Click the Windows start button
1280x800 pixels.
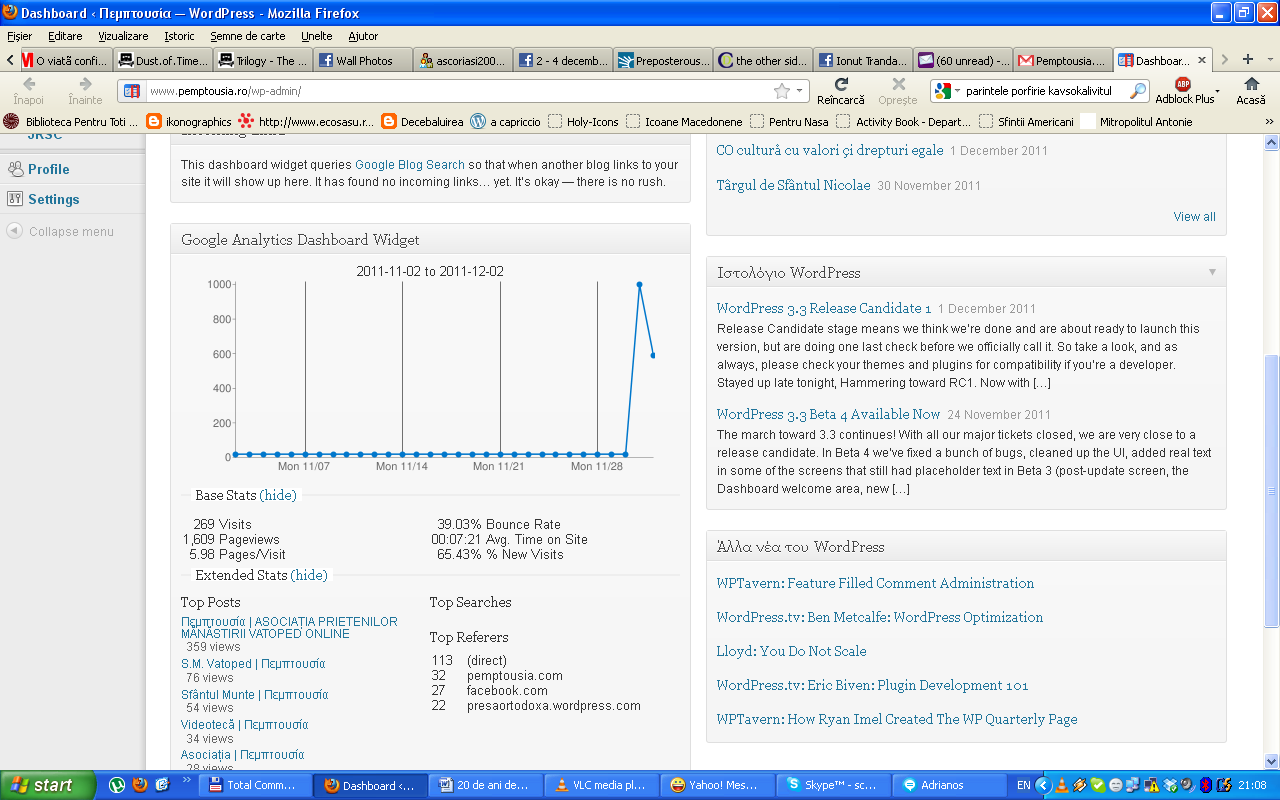(48, 785)
